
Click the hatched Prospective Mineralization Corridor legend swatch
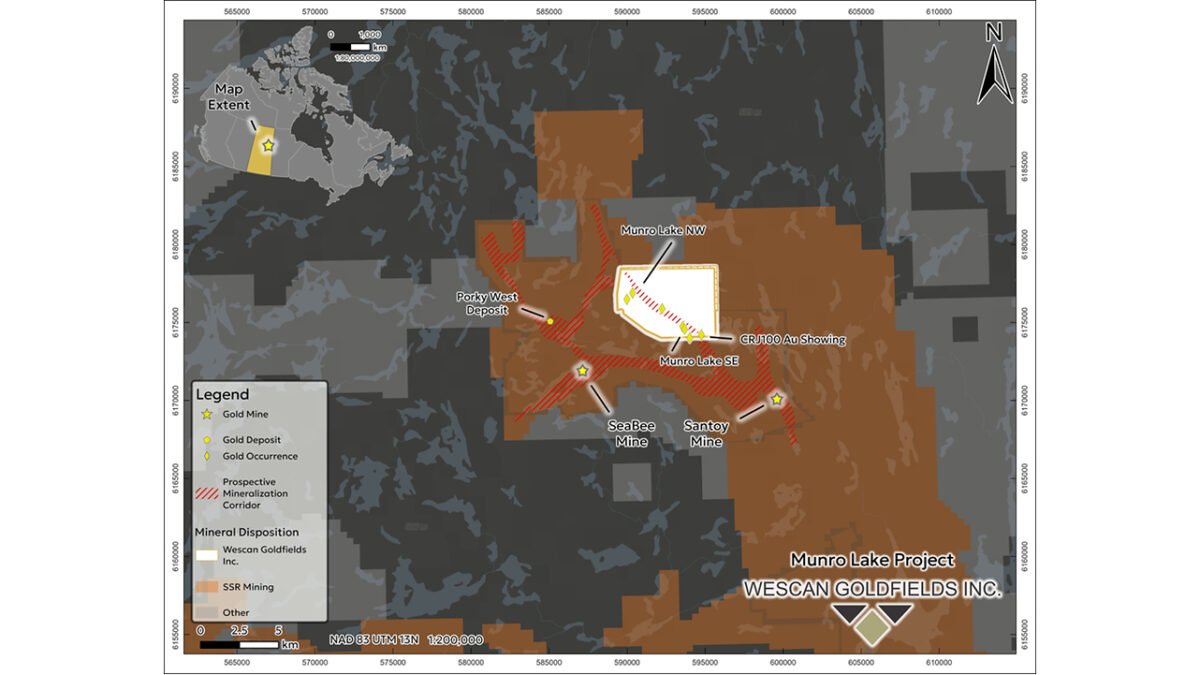pos(208,493)
